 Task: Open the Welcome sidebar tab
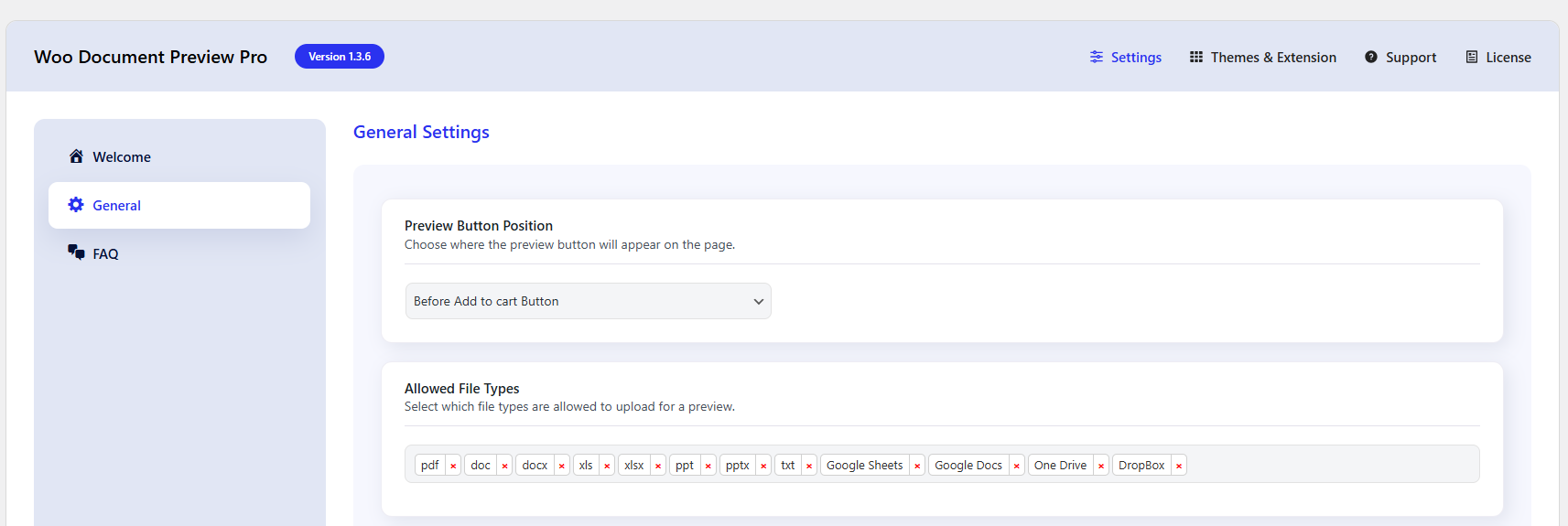(x=122, y=157)
